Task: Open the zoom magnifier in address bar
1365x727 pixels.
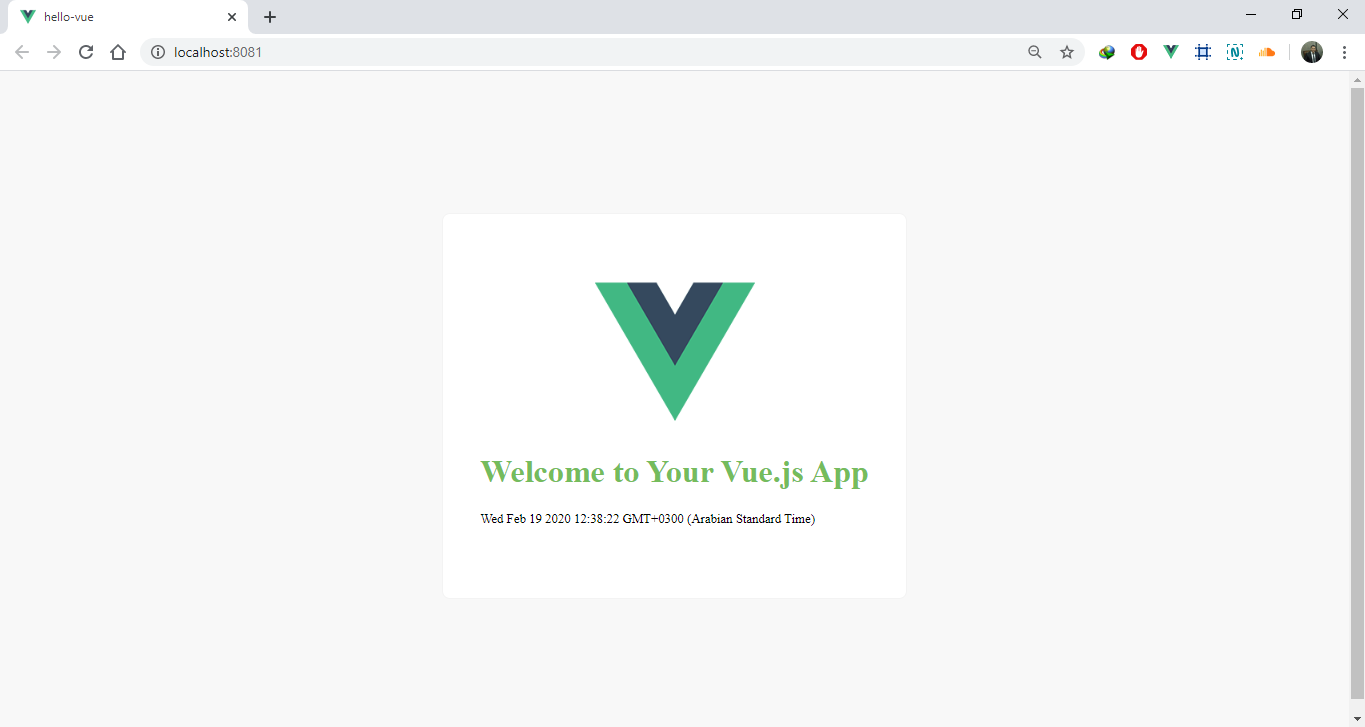Action: (x=1035, y=52)
